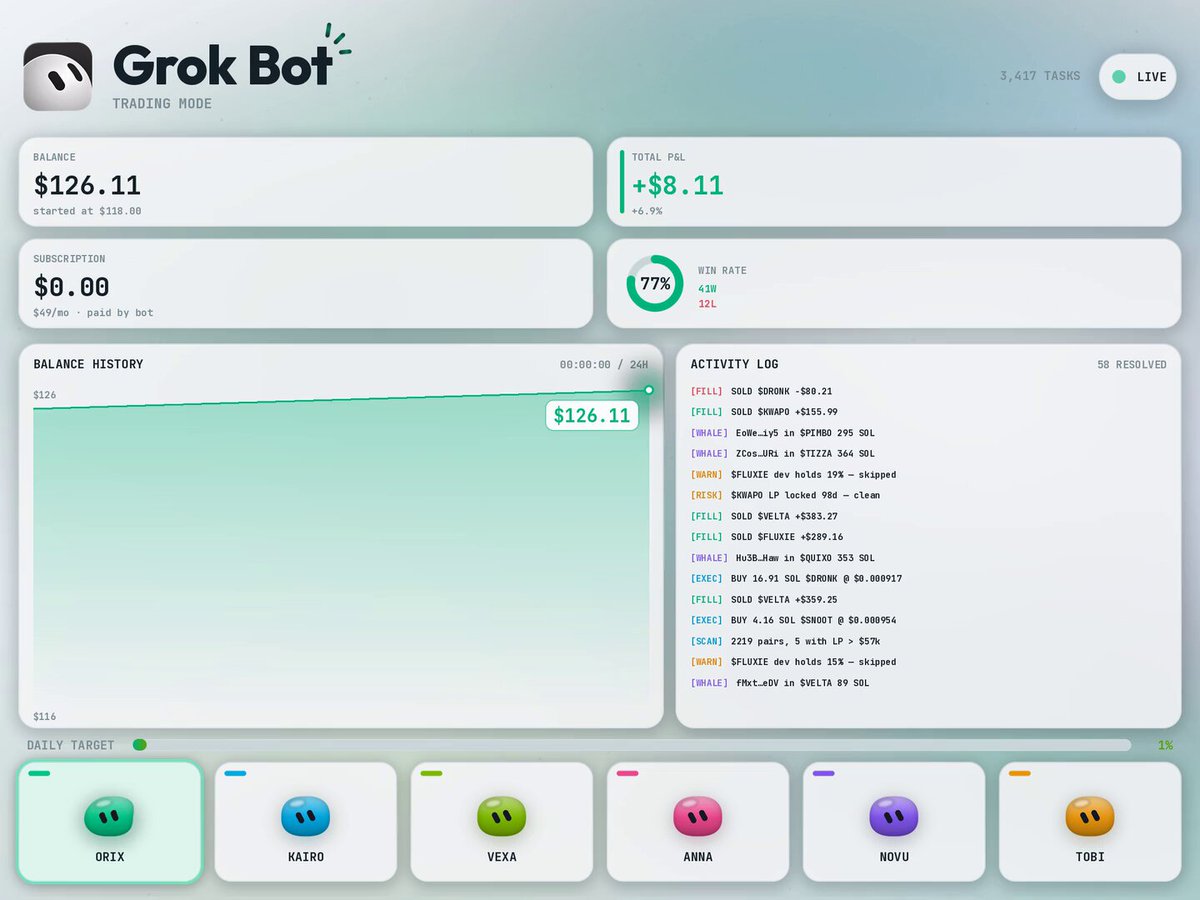
Task: Click whale entry in $PIMBO 295 SOL
Action: coord(782,433)
